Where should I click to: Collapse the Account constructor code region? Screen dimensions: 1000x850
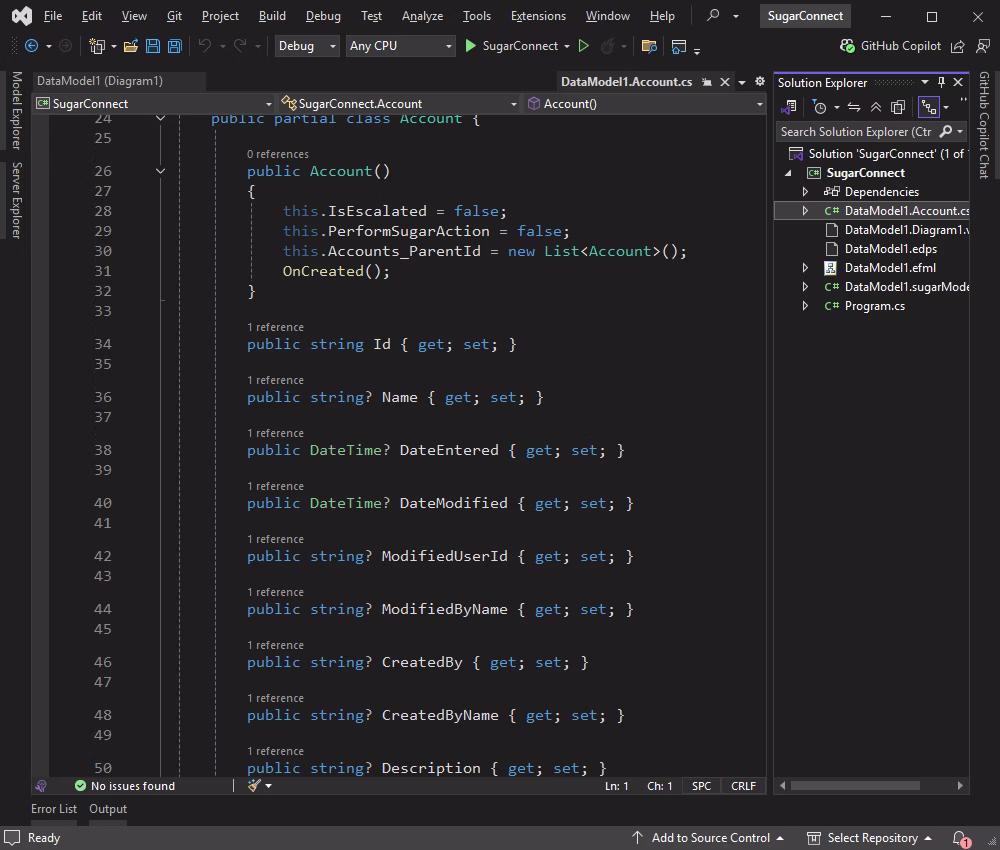click(159, 171)
